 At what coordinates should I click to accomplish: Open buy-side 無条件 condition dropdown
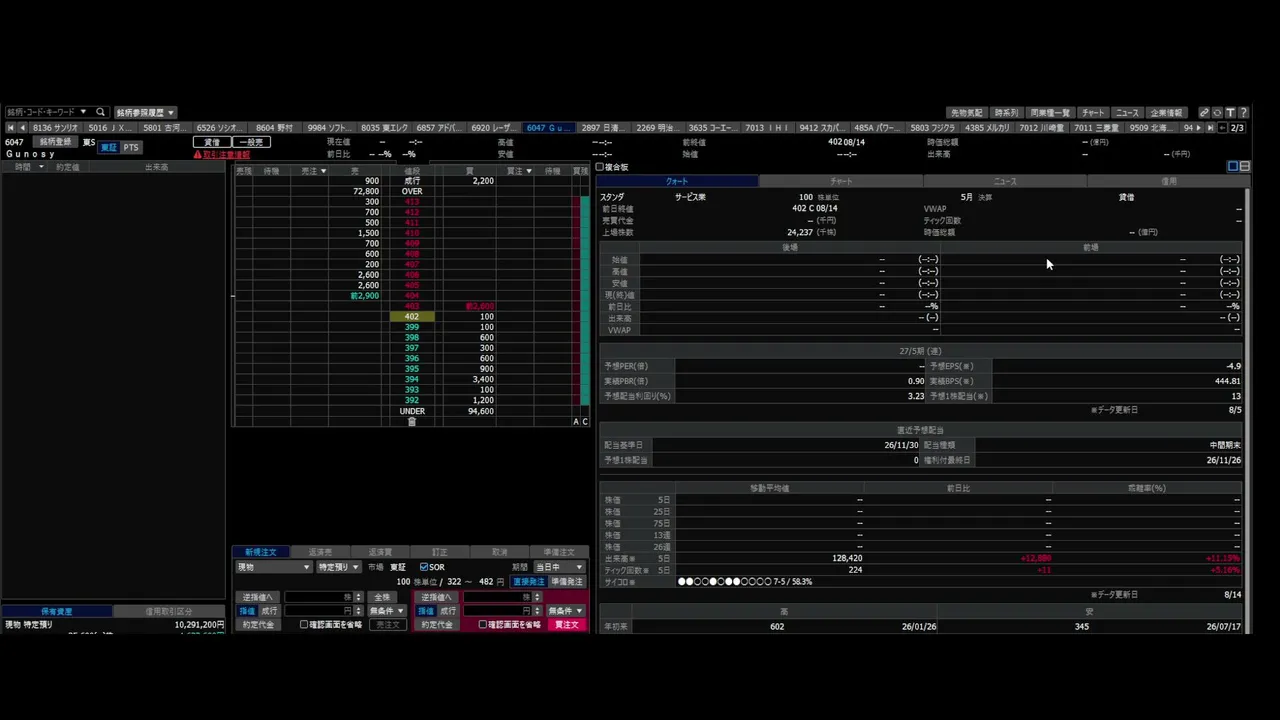(565, 610)
